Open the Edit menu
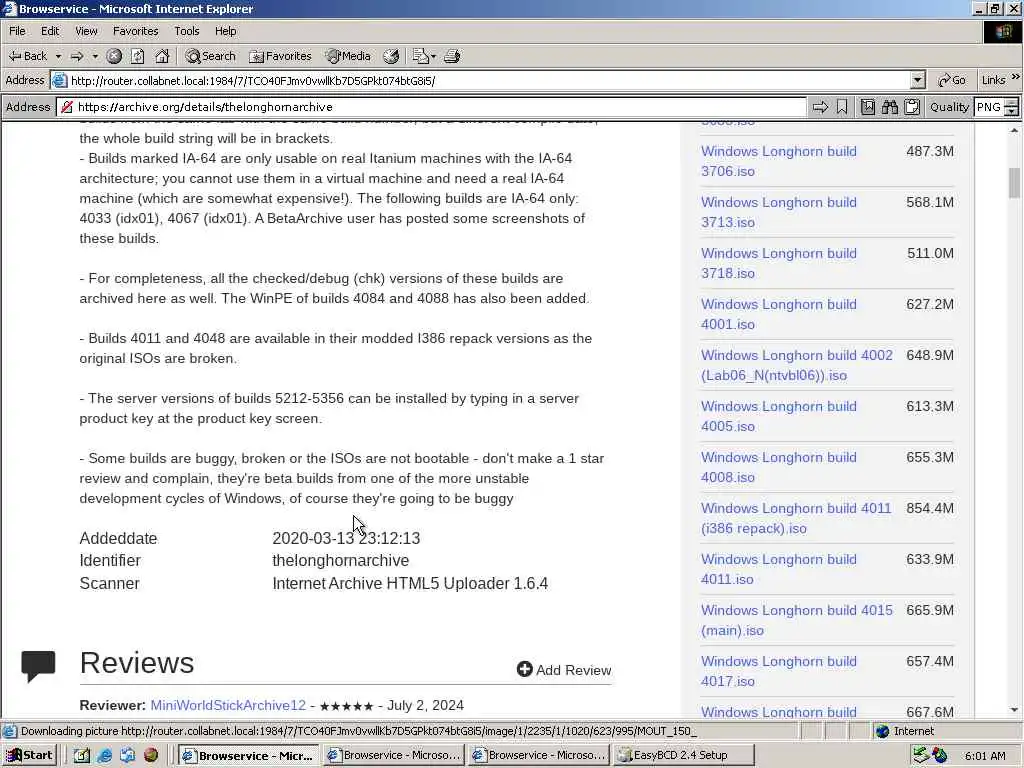The image size is (1024, 768). [50, 31]
